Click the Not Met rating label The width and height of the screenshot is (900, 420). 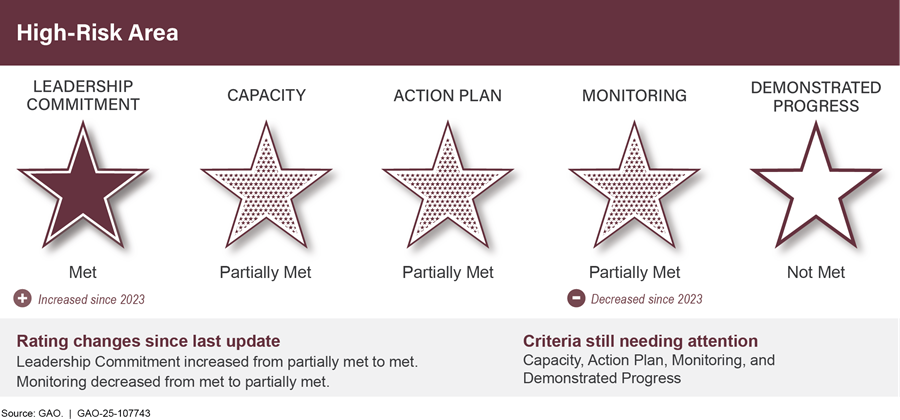click(816, 272)
